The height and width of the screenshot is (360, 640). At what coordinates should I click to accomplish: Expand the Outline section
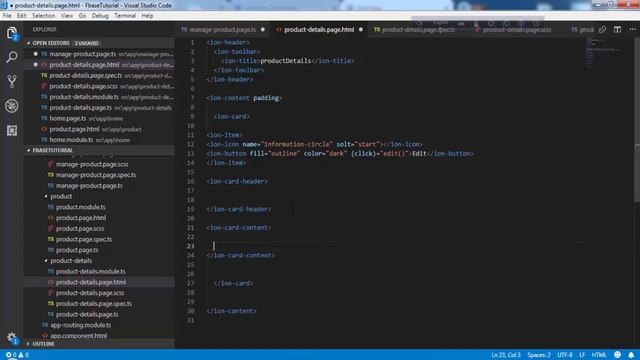(100, 344)
